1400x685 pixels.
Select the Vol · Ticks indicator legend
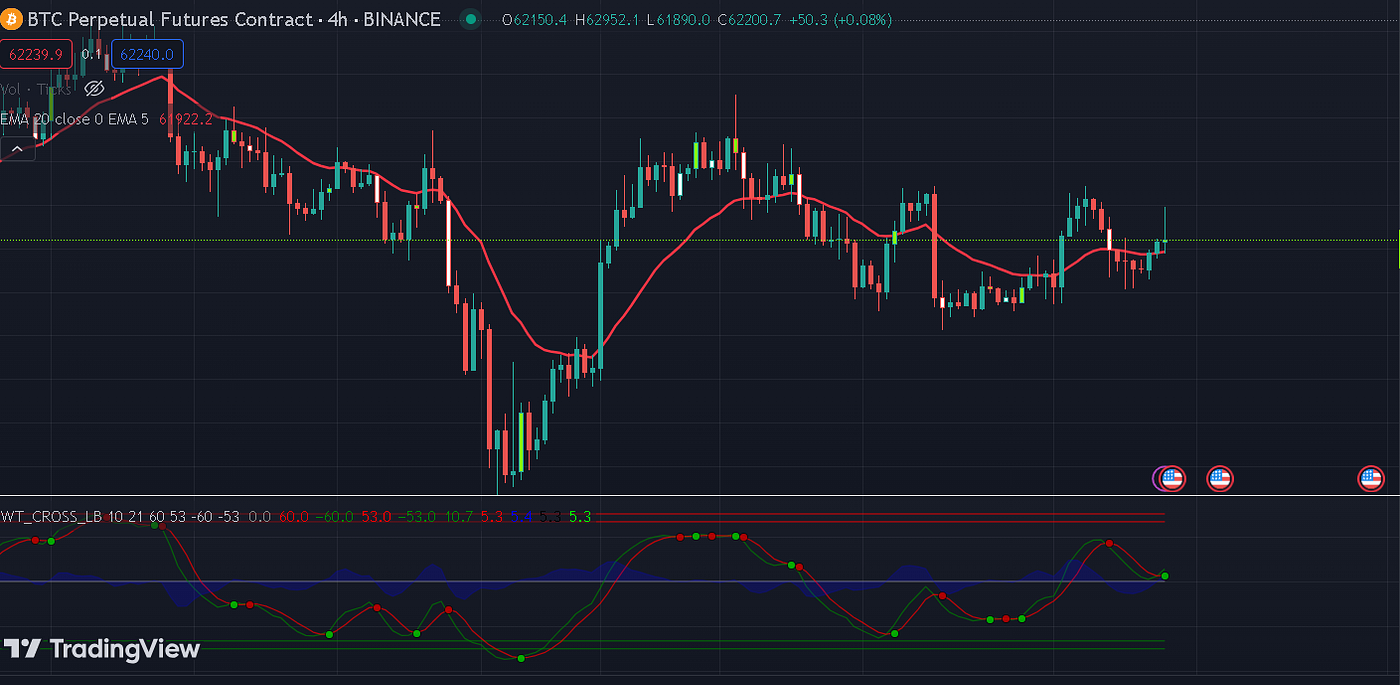tap(36, 89)
